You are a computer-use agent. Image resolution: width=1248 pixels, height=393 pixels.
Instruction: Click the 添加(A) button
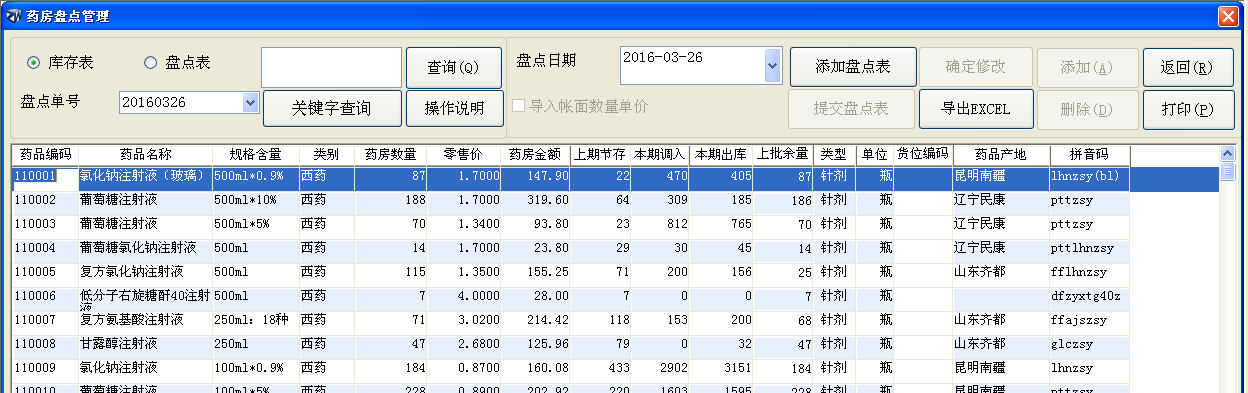coord(1088,67)
